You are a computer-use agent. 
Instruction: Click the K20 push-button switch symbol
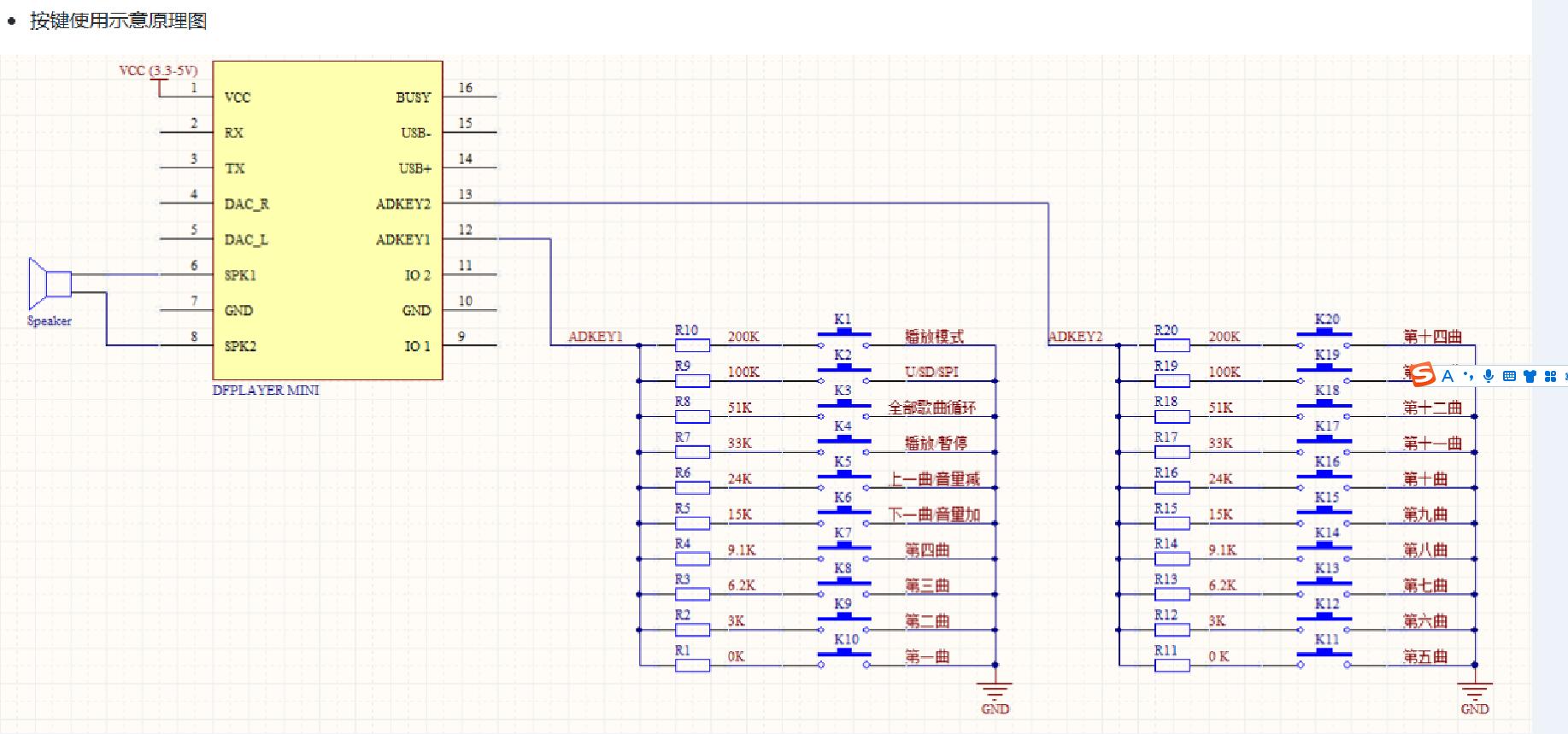click(x=1324, y=338)
